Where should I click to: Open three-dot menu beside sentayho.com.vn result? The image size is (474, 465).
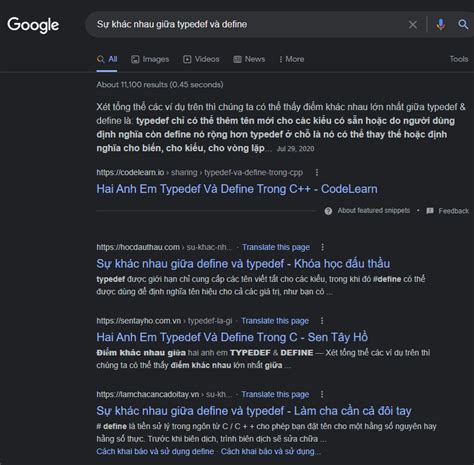tap(322, 321)
